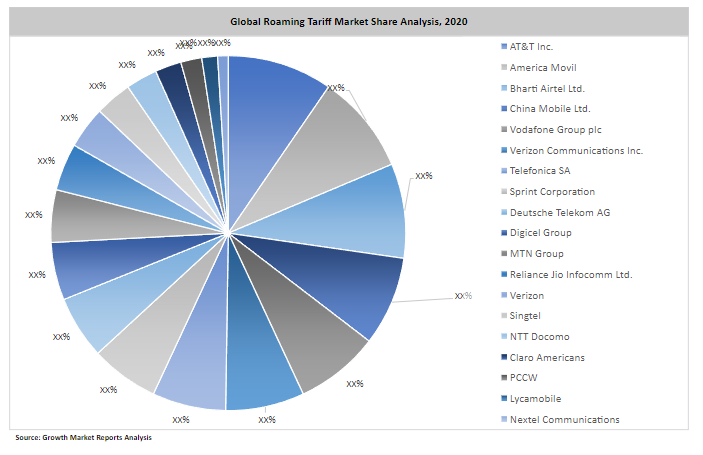
Task: Click the Sprint Corporation legend swatch
Action: pyautogui.click(x=504, y=191)
